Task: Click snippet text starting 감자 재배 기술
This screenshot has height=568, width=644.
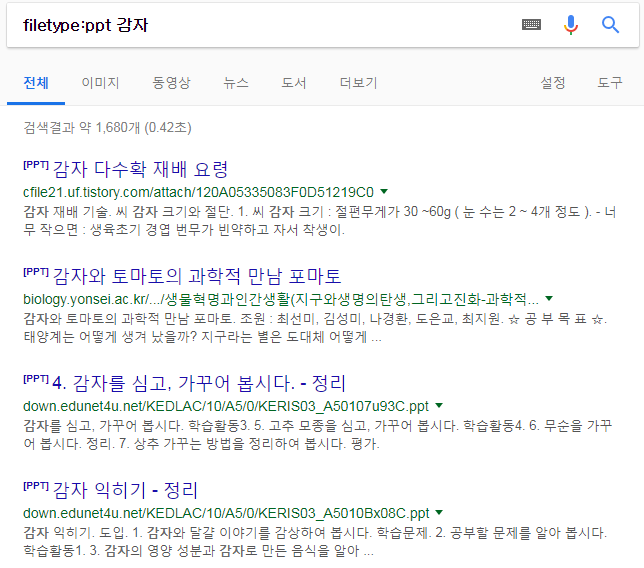Action: [x=320, y=221]
